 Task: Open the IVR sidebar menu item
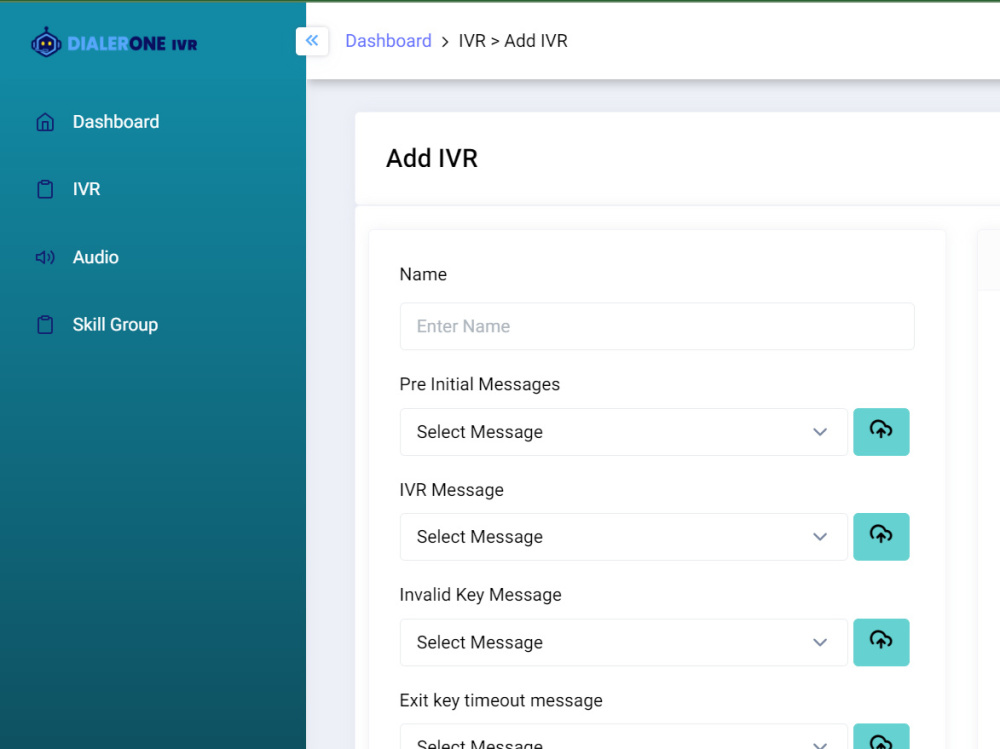coord(86,189)
